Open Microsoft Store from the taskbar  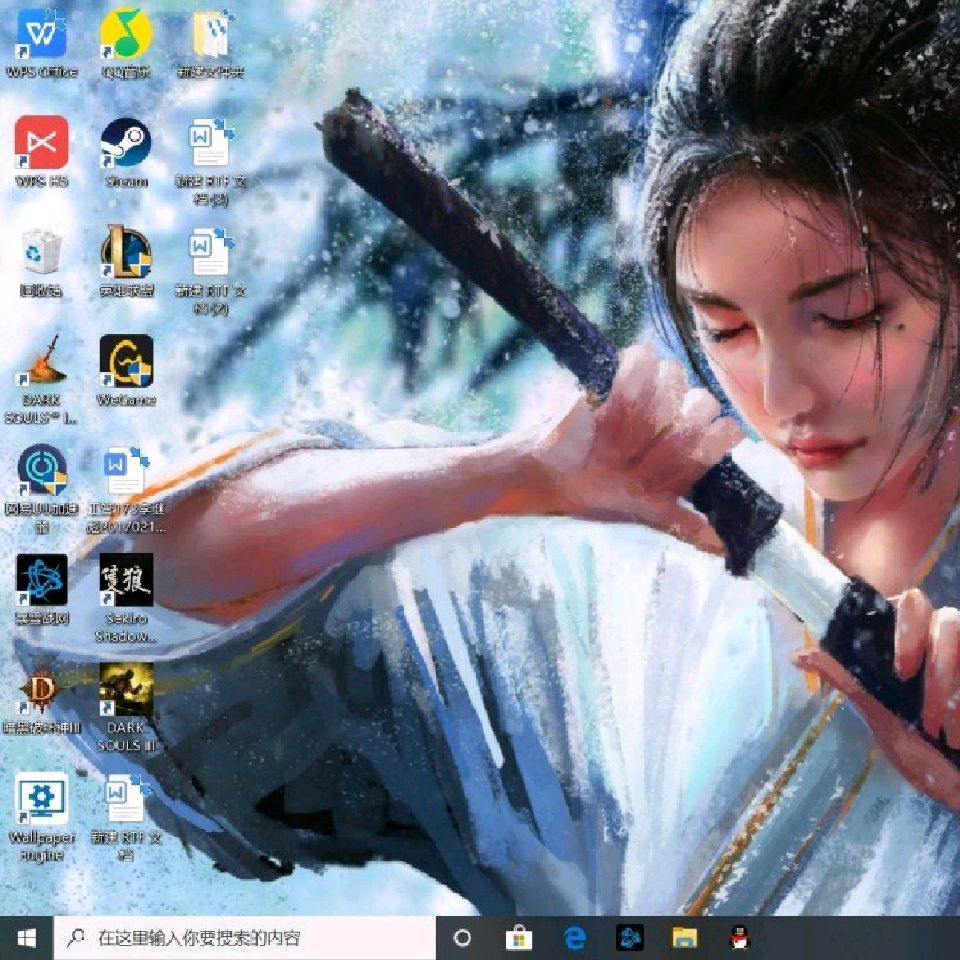[519, 938]
